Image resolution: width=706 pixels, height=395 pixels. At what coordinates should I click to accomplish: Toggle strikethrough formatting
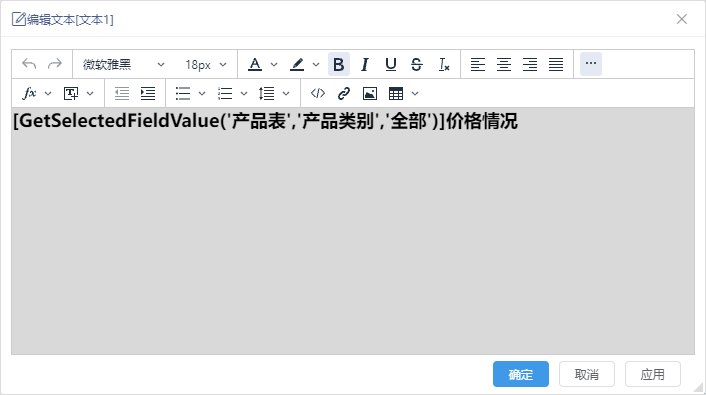click(x=417, y=64)
